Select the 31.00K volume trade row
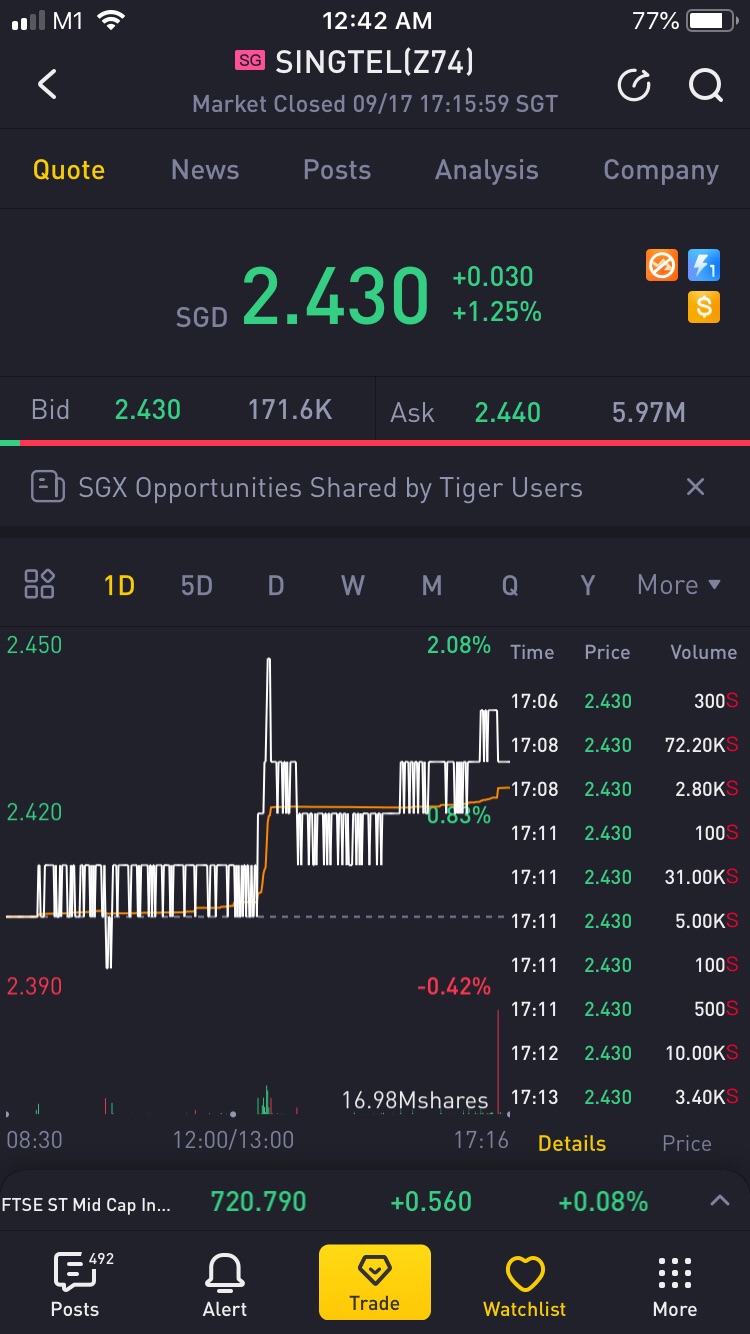The height and width of the screenshot is (1334, 750). (x=625, y=877)
